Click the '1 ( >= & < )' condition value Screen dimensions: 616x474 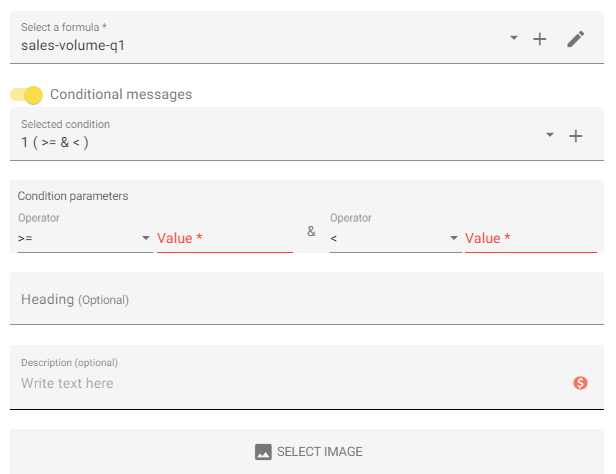(55, 142)
